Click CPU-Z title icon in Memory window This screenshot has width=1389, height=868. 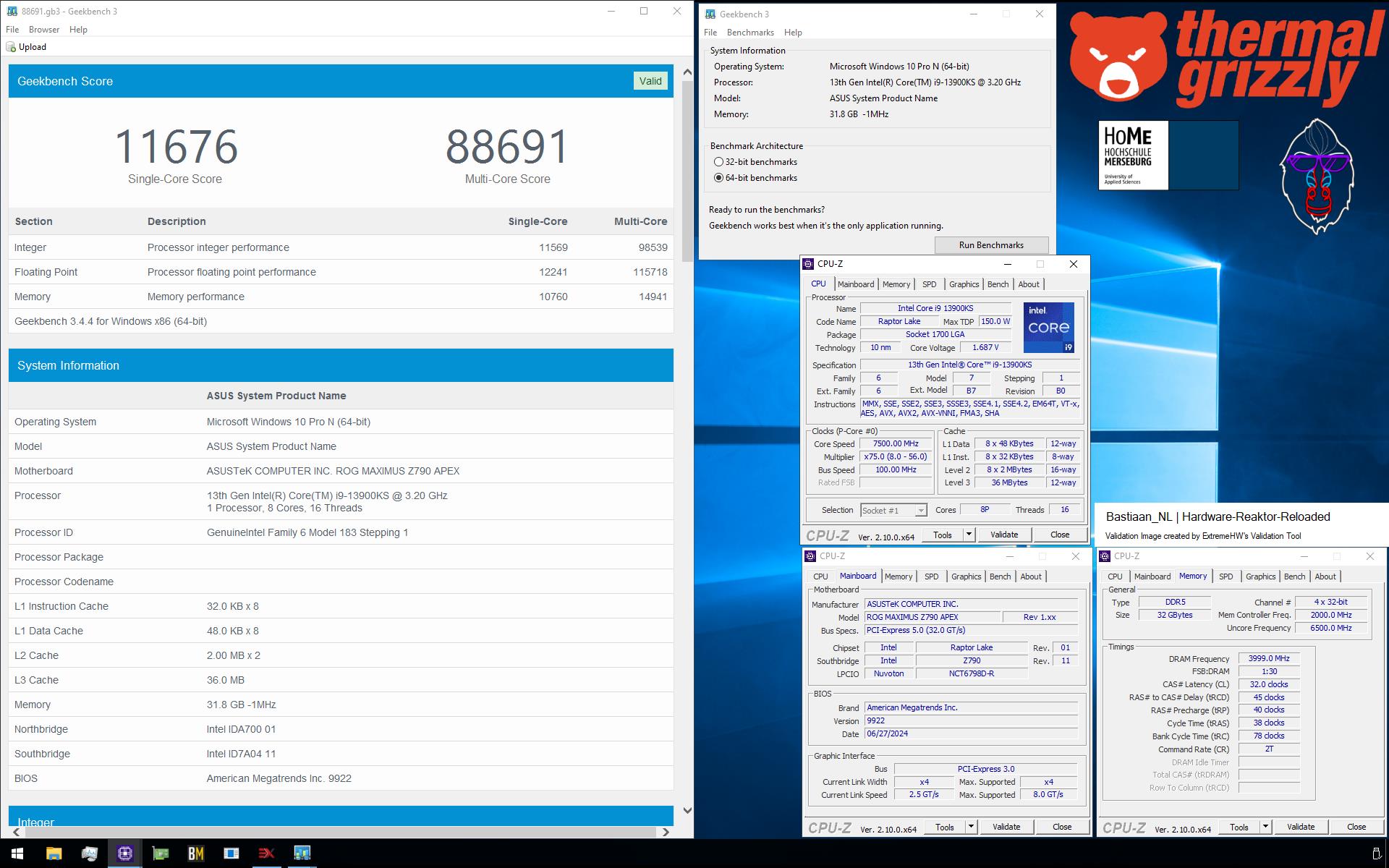pyautogui.click(x=1106, y=556)
